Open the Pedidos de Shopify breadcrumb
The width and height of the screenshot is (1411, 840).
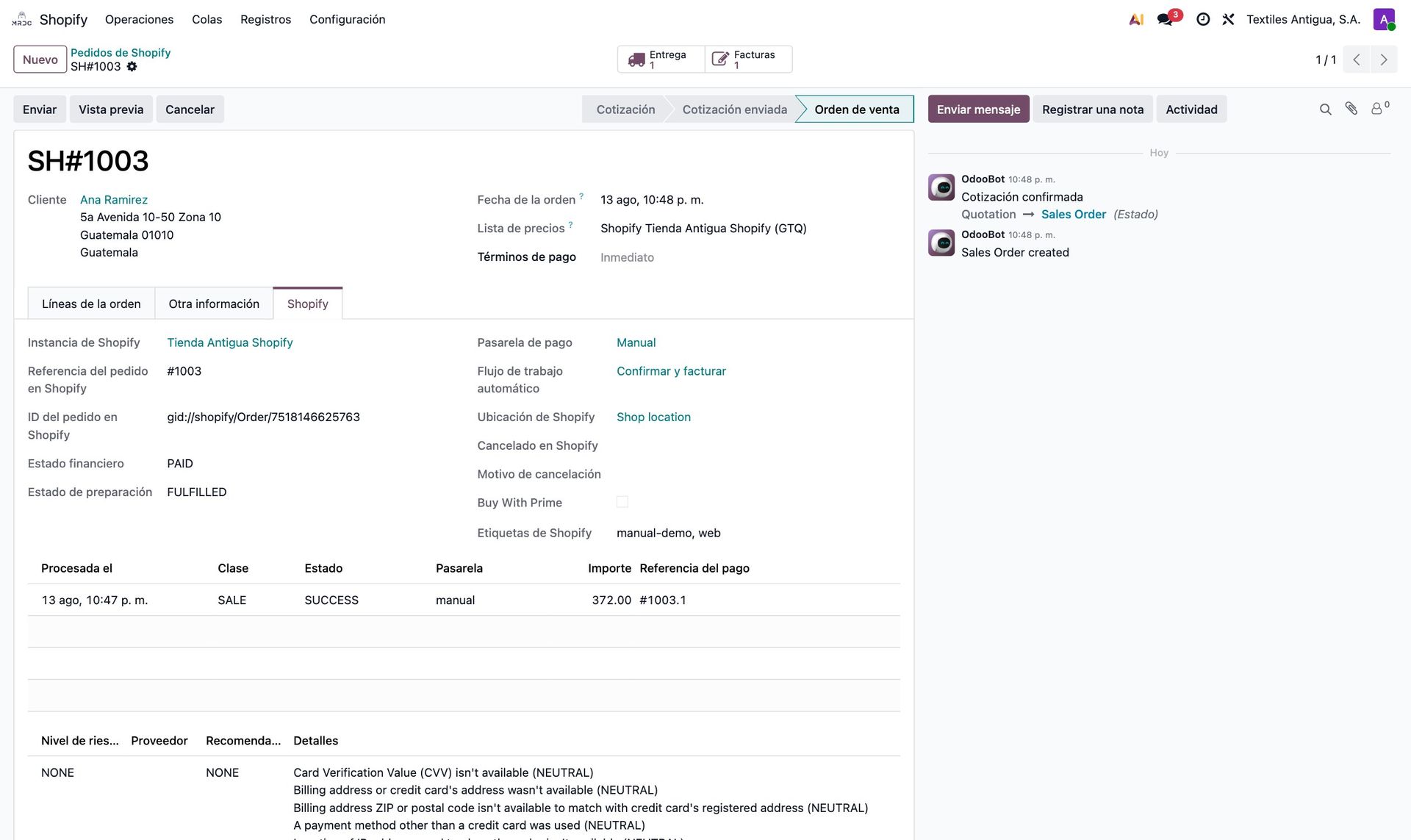[121, 52]
